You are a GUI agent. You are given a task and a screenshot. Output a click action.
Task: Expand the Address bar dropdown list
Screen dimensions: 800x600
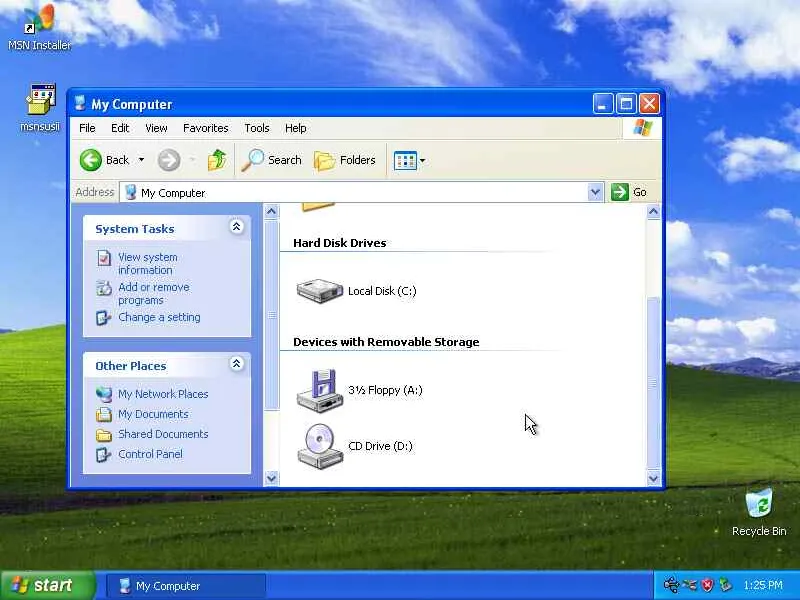[x=595, y=192]
